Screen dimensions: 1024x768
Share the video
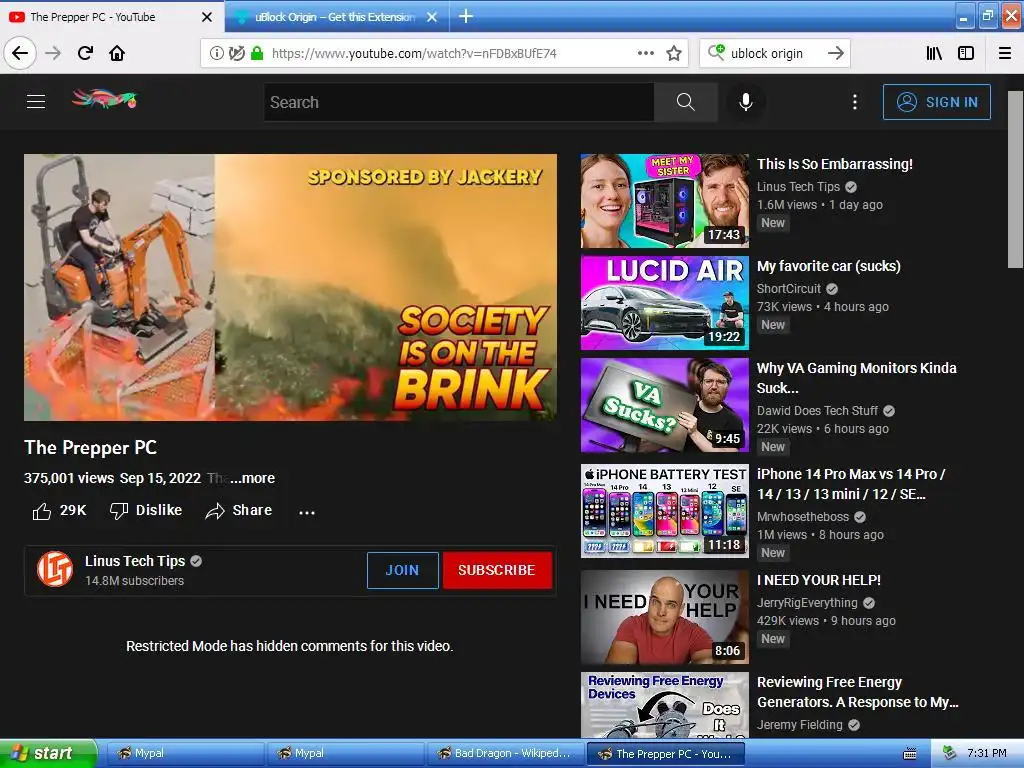(x=238, y=511)
